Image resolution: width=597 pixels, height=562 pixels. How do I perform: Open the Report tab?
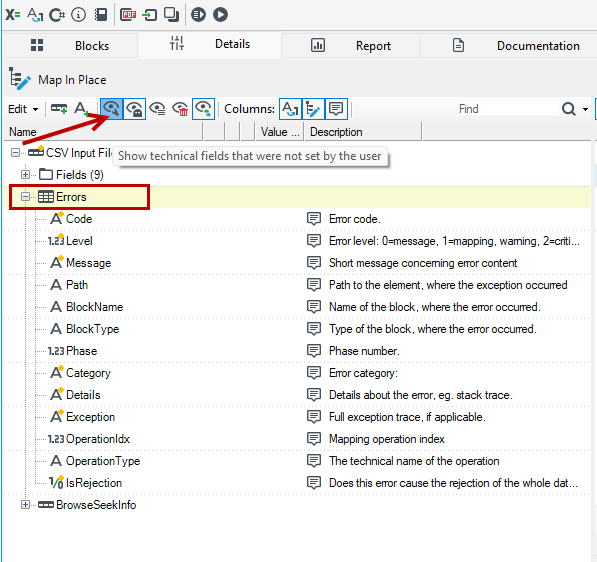click(351, 45)
